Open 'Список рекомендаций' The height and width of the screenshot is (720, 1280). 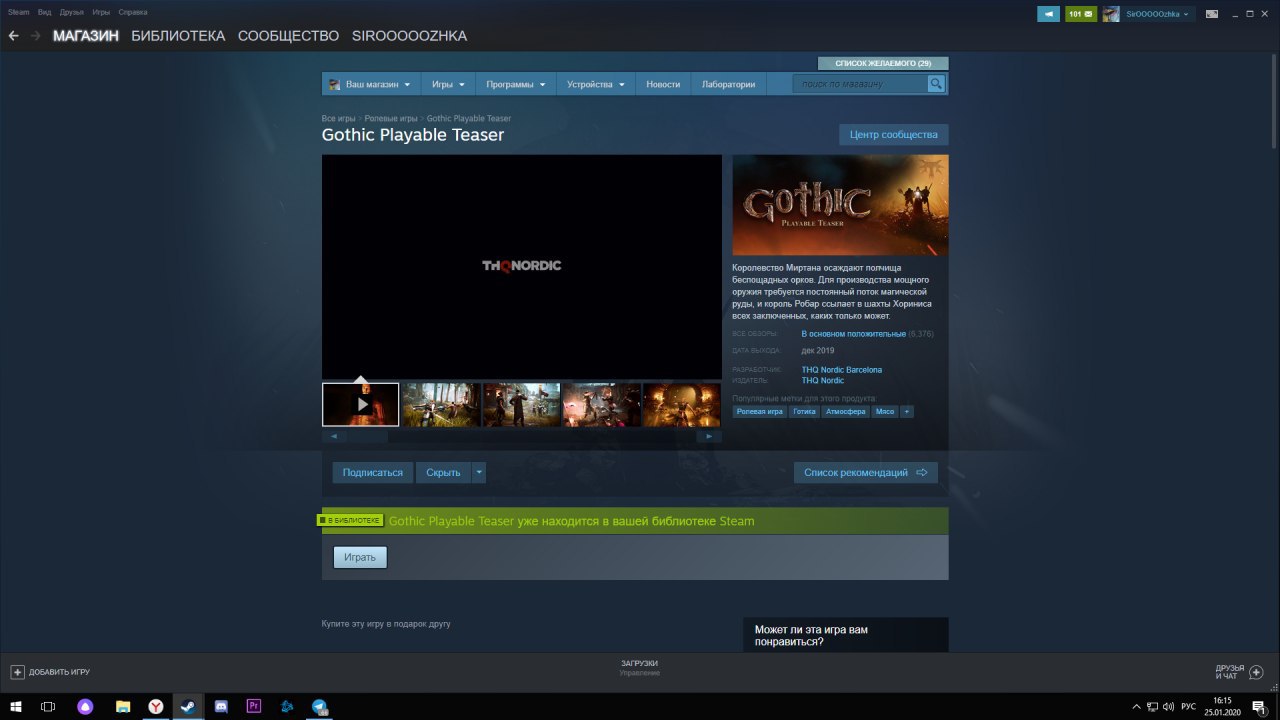[866, 472]
